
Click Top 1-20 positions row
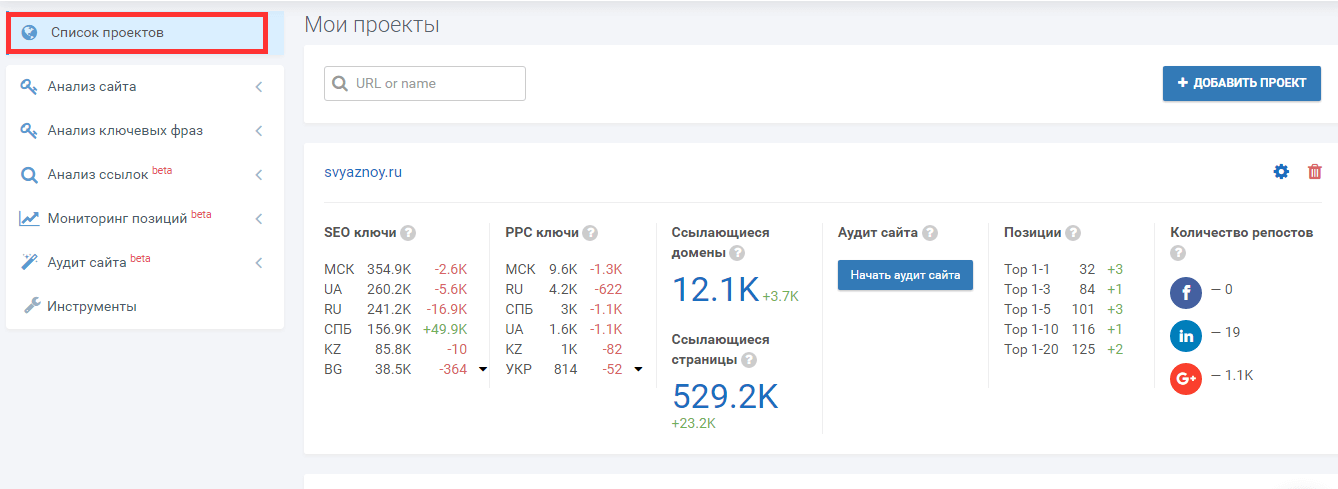pos(1064,349)
